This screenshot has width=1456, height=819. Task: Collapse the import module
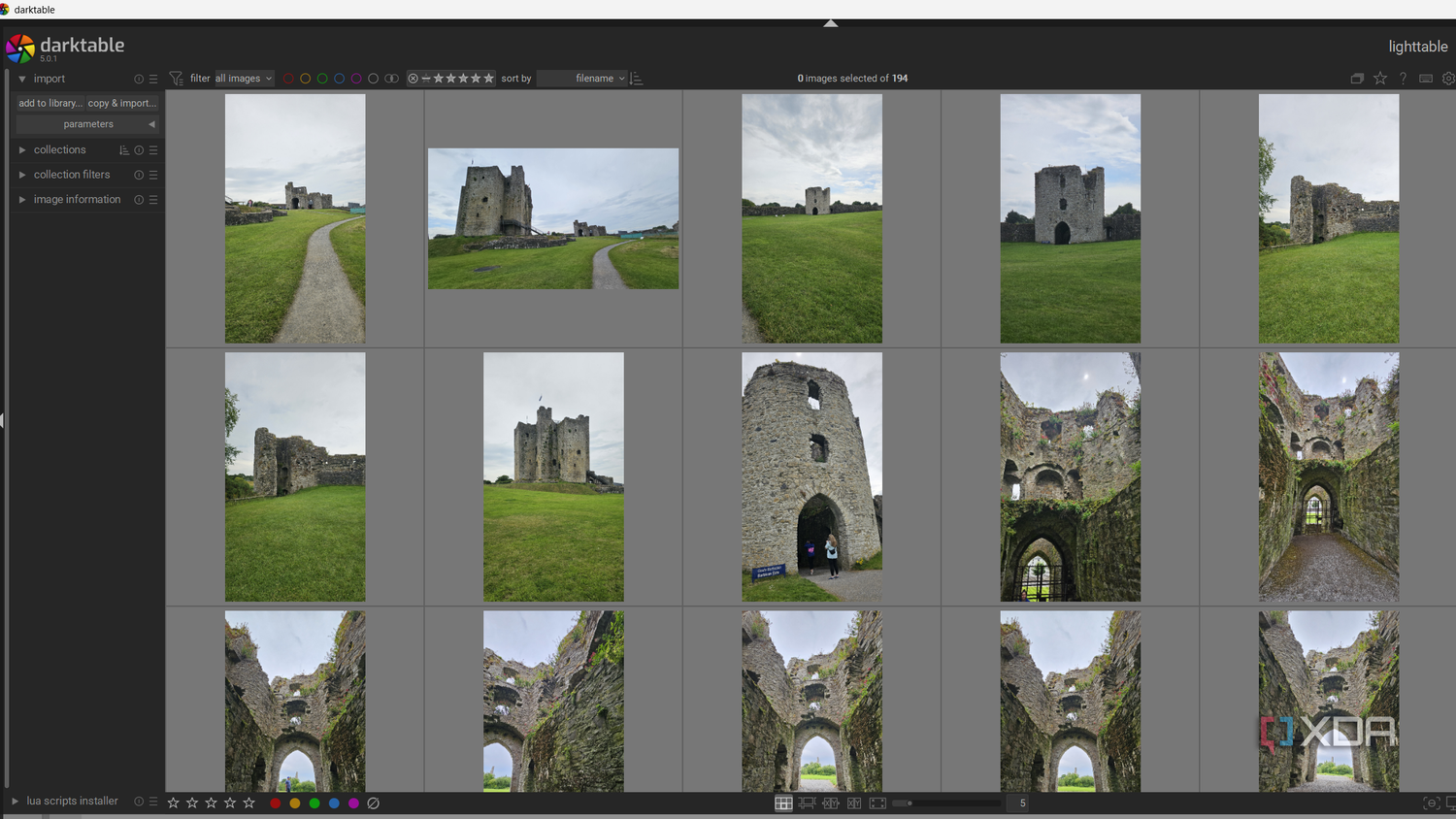tap(22, 79)
